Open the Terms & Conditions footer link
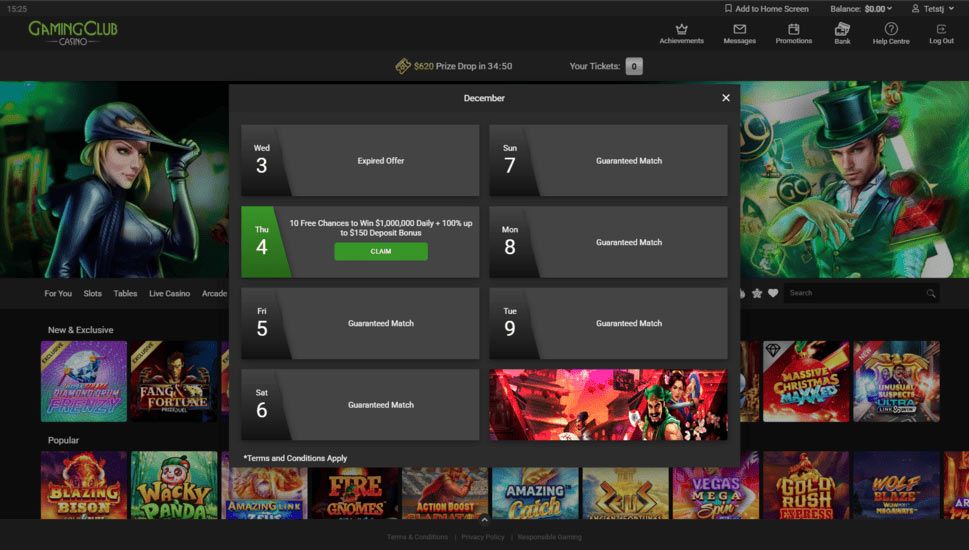This screenshot has height=550, width=969. 417,537
